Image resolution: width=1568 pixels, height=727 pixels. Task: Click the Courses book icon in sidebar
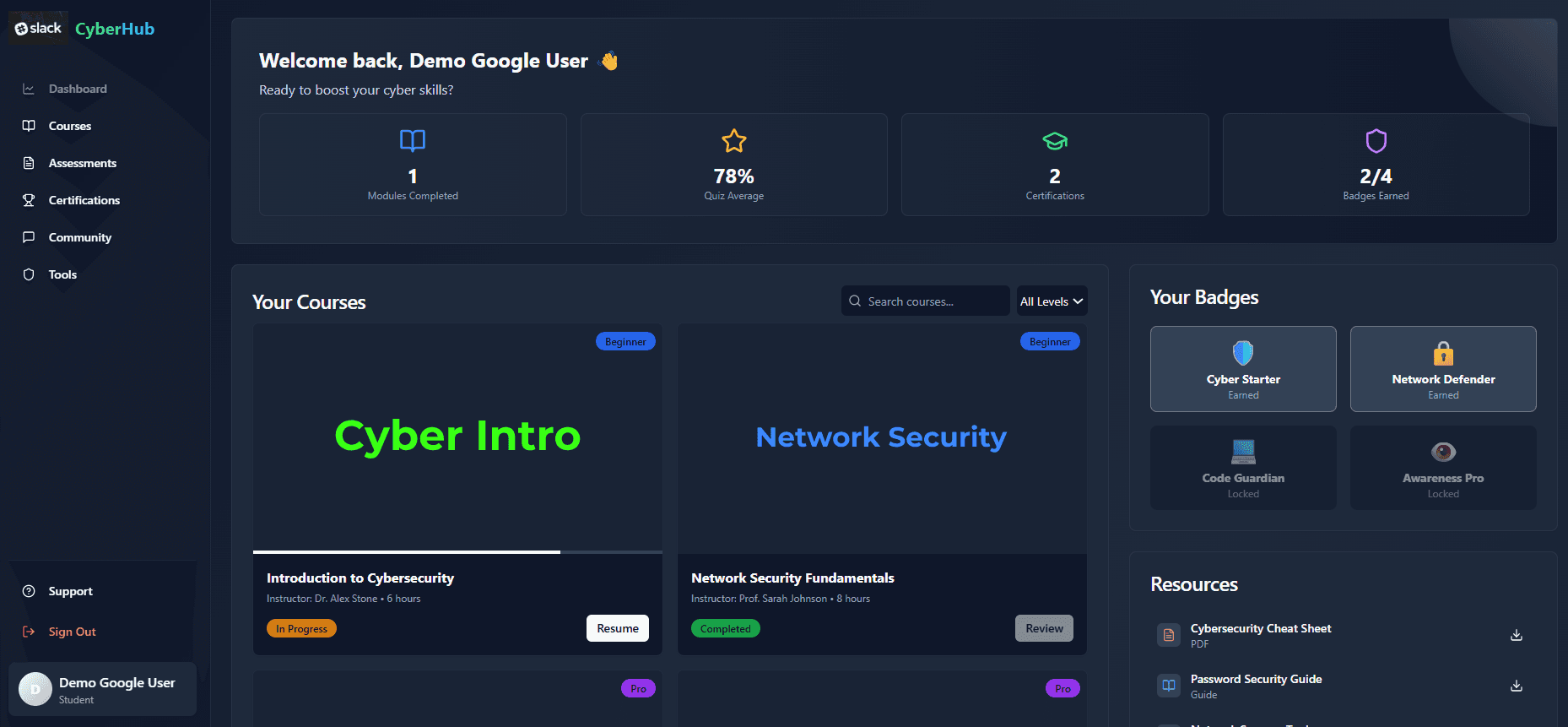click(x=29, y=126)
